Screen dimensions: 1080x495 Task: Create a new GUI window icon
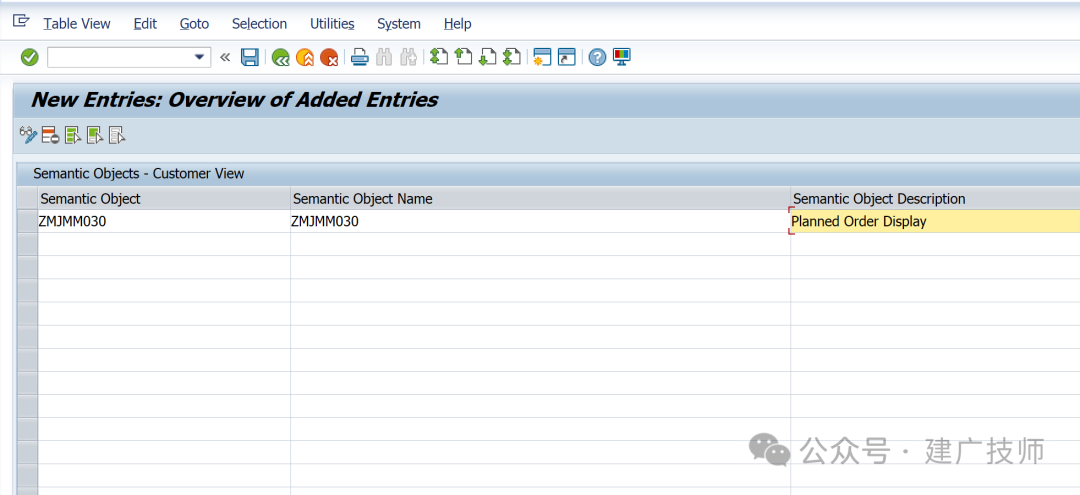542,57
